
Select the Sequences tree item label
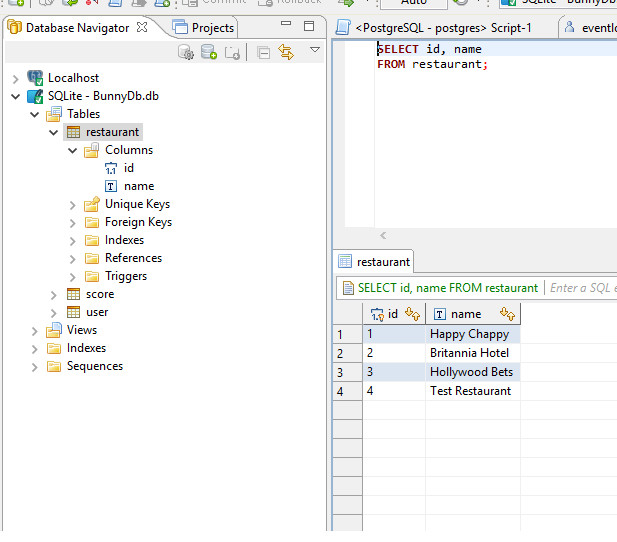pyautogui.click(x=95, y=366)
